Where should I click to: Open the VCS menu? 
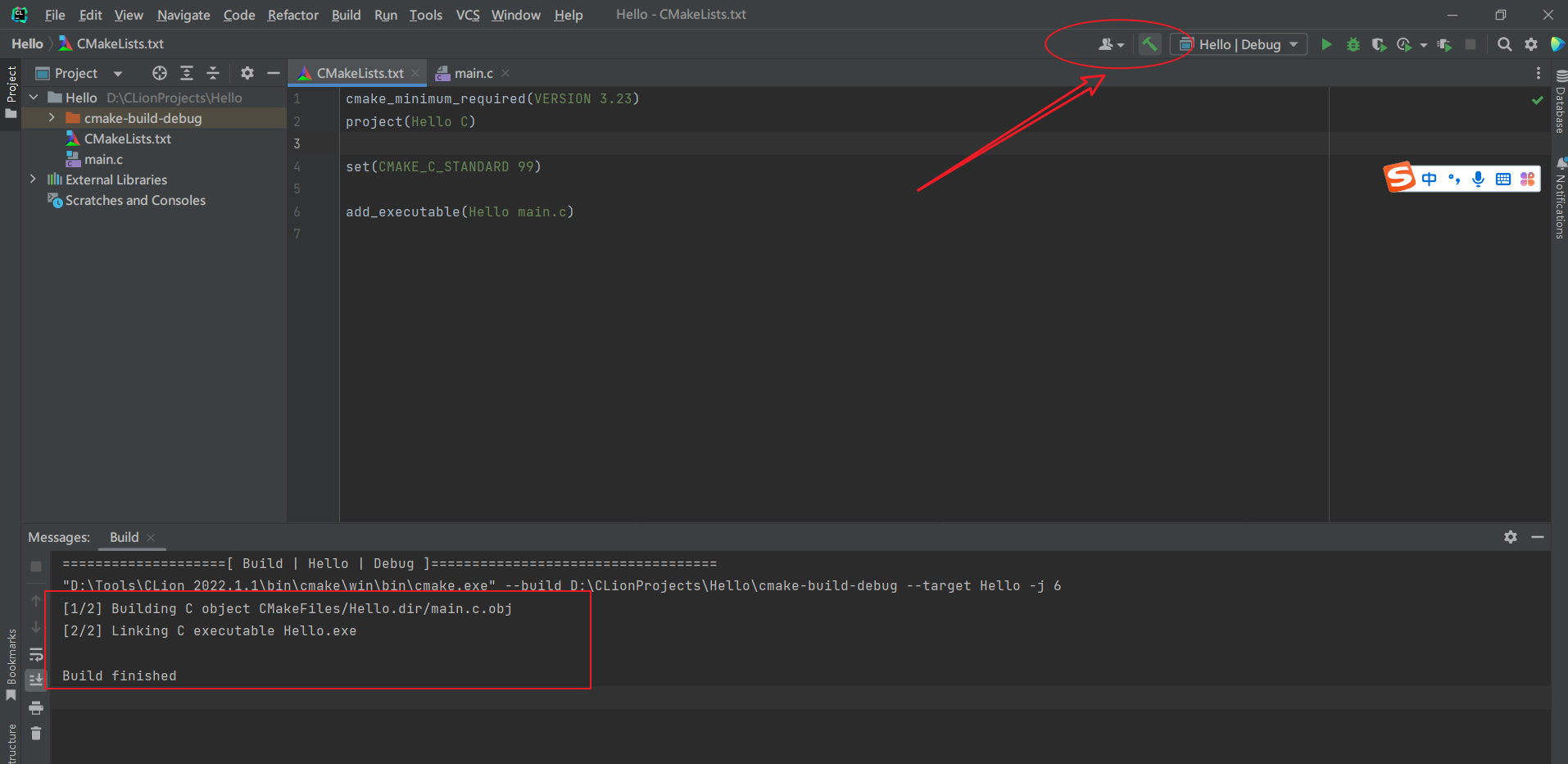point(468,15)
